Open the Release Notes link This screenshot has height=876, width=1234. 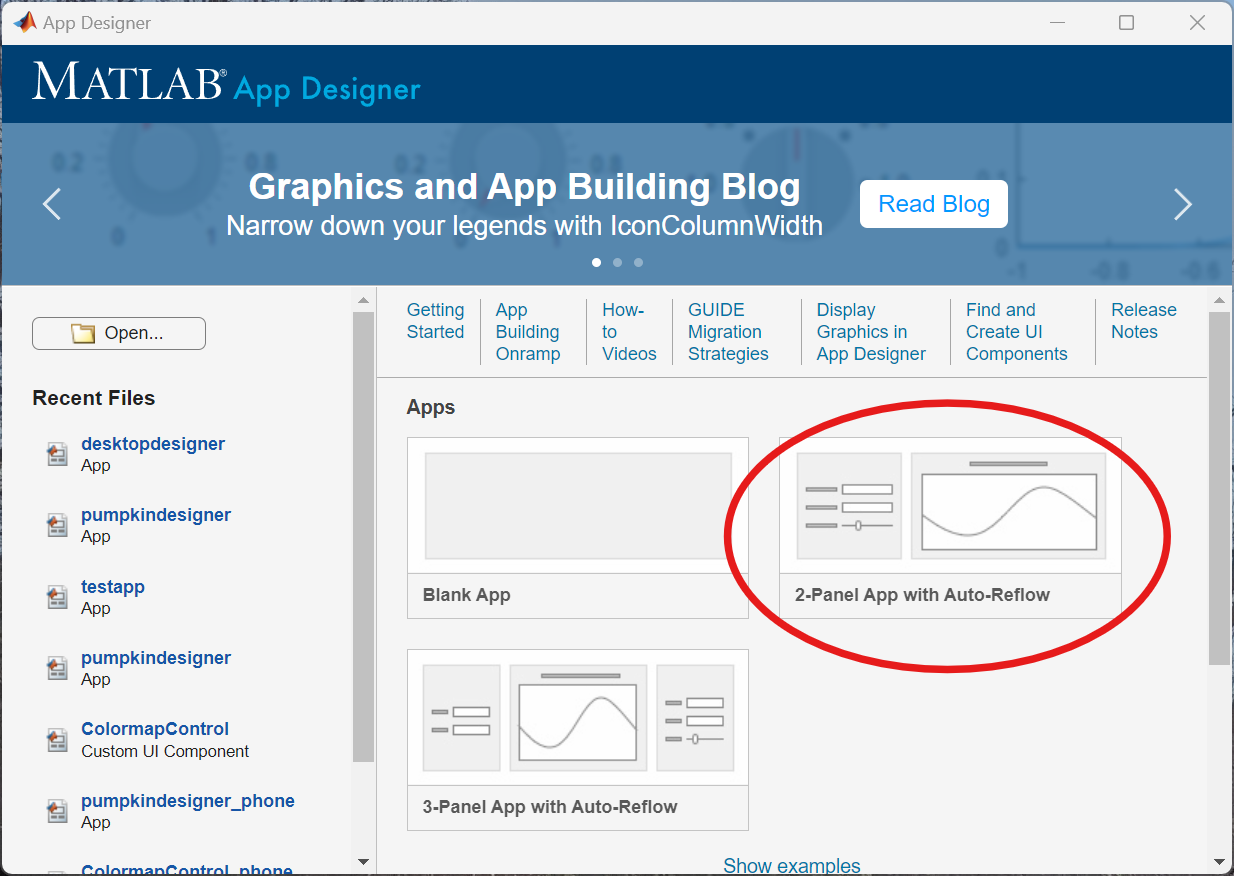pos(1143,321)
